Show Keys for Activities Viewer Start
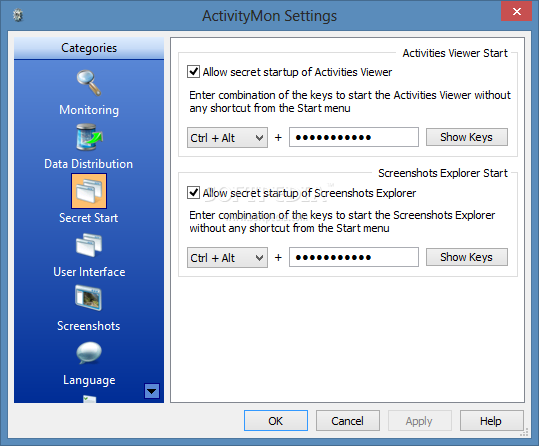This screenshot has width=539, height=446. click(x=466, y=137)
